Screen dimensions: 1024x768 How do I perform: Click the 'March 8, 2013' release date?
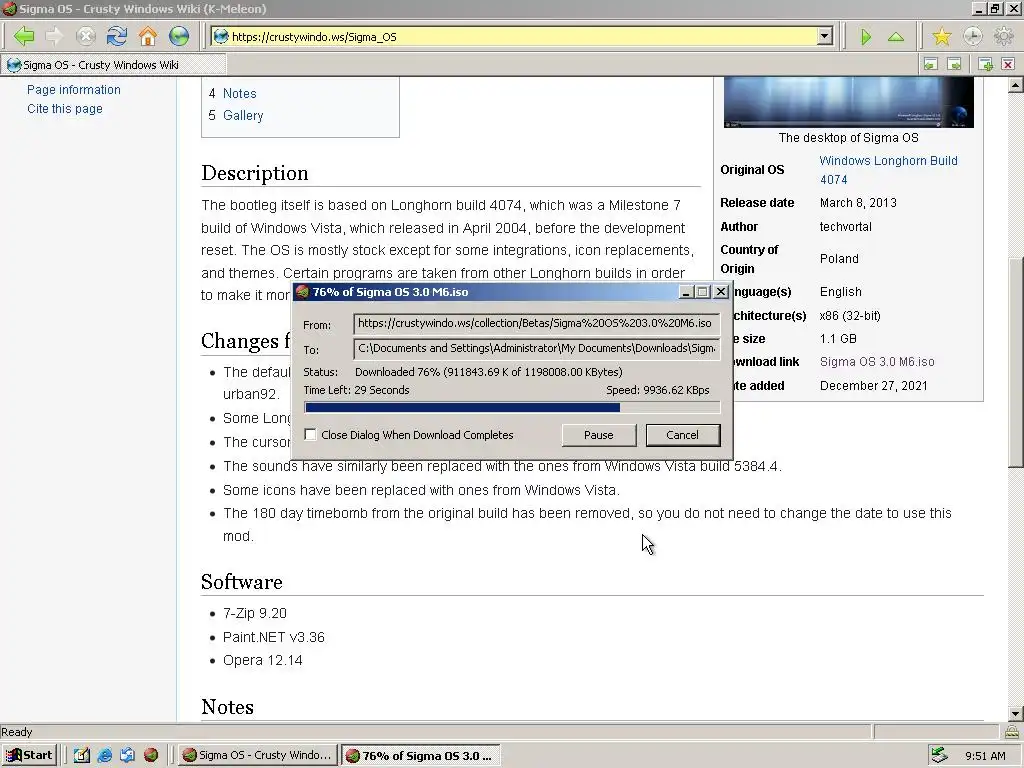click(858, 202)
